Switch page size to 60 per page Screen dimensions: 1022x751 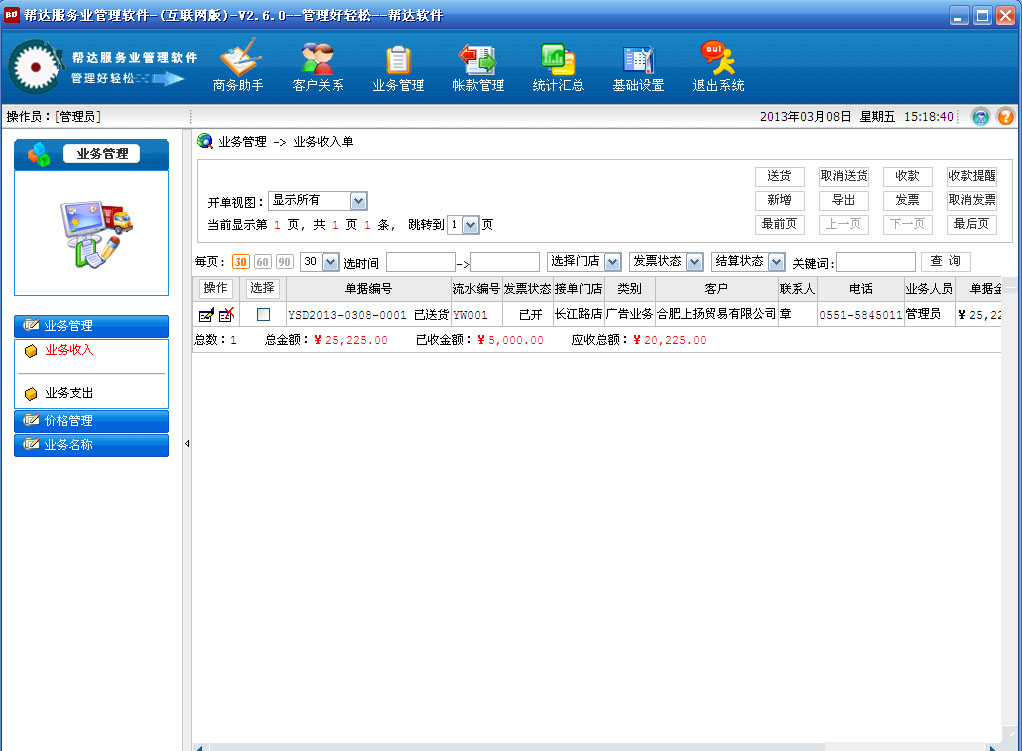[263, 262]
